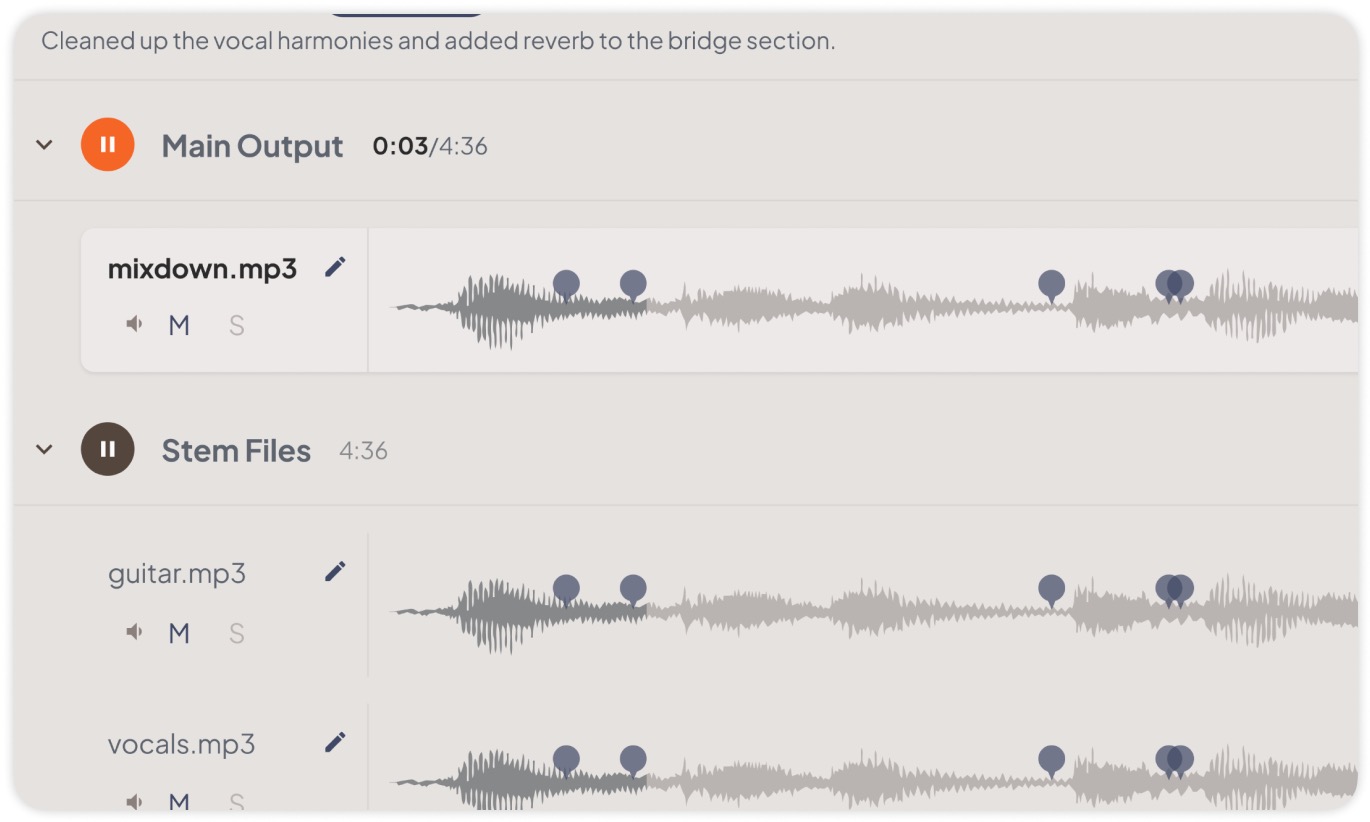Pause the Stem Files playback

click(108, 449)
